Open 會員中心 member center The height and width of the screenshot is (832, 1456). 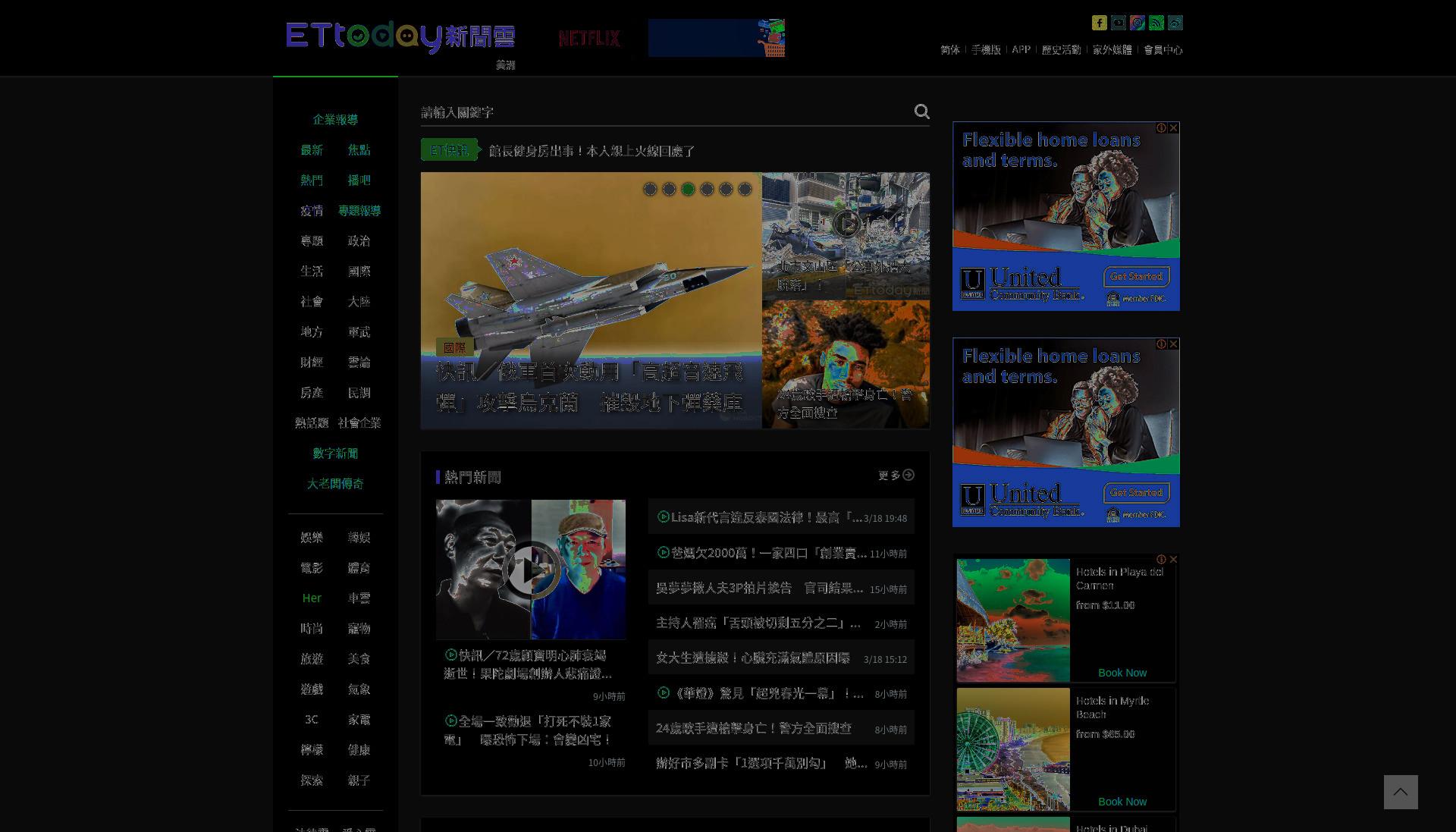click(x=1163, y=50)
